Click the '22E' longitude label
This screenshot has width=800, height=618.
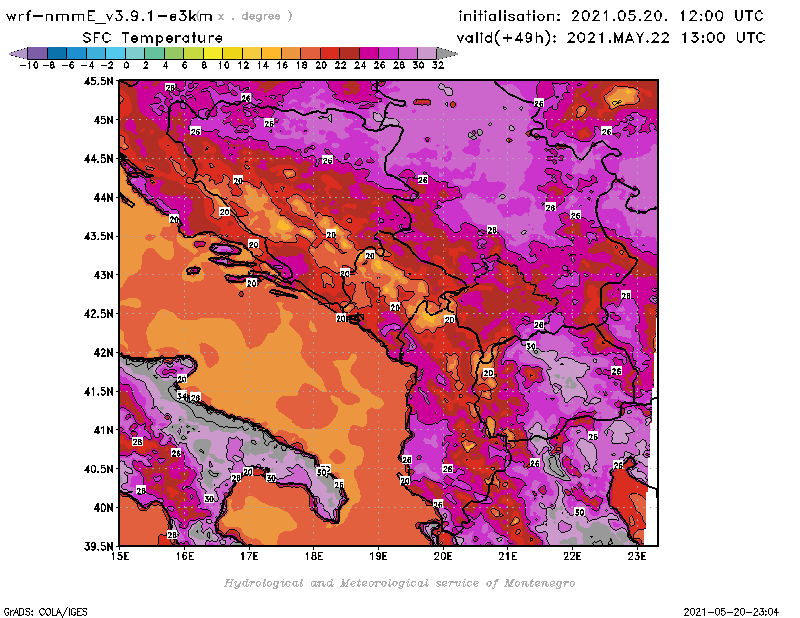point(572,556)
